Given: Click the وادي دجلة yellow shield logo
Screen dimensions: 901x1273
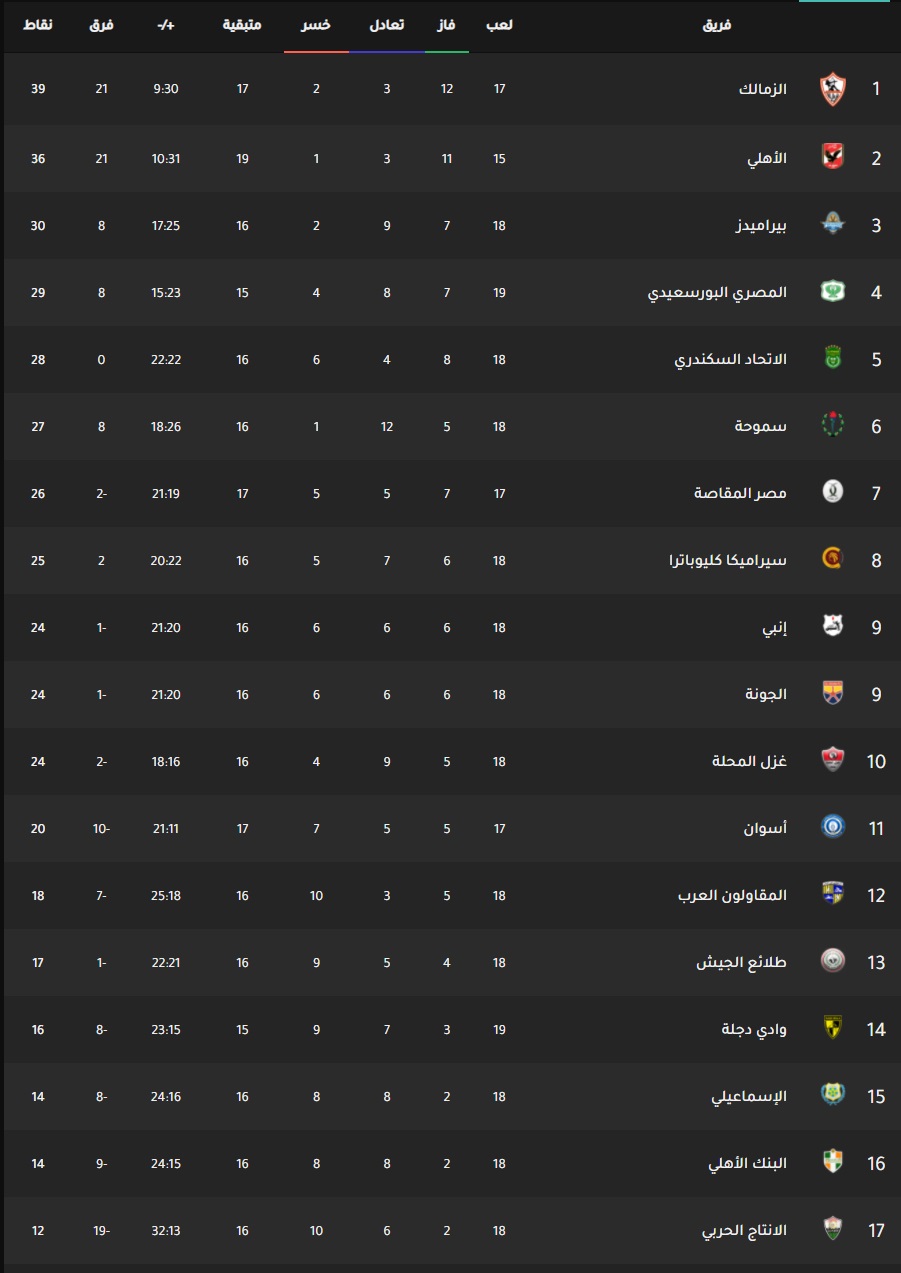Looking at the screenshot, I should point(832,1029).
